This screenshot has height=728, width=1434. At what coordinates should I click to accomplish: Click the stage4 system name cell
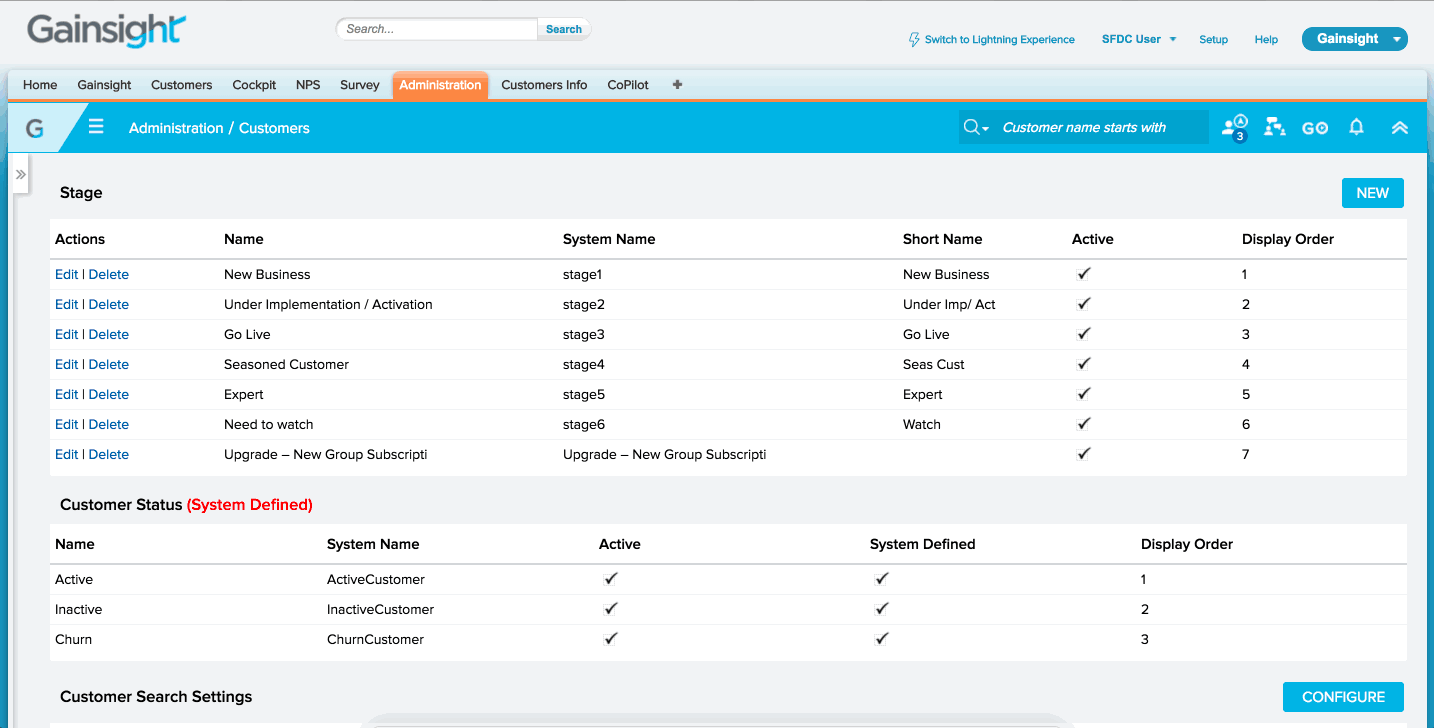tap(584, 364)
